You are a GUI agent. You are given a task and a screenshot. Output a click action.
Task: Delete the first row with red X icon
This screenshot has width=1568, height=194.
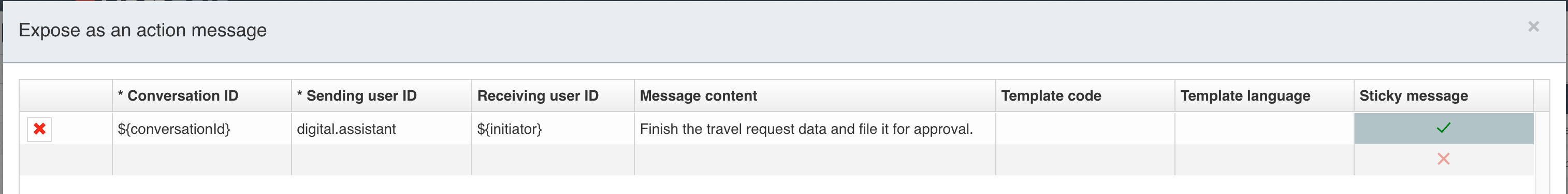pyautogui.click(x=39, y=129)
